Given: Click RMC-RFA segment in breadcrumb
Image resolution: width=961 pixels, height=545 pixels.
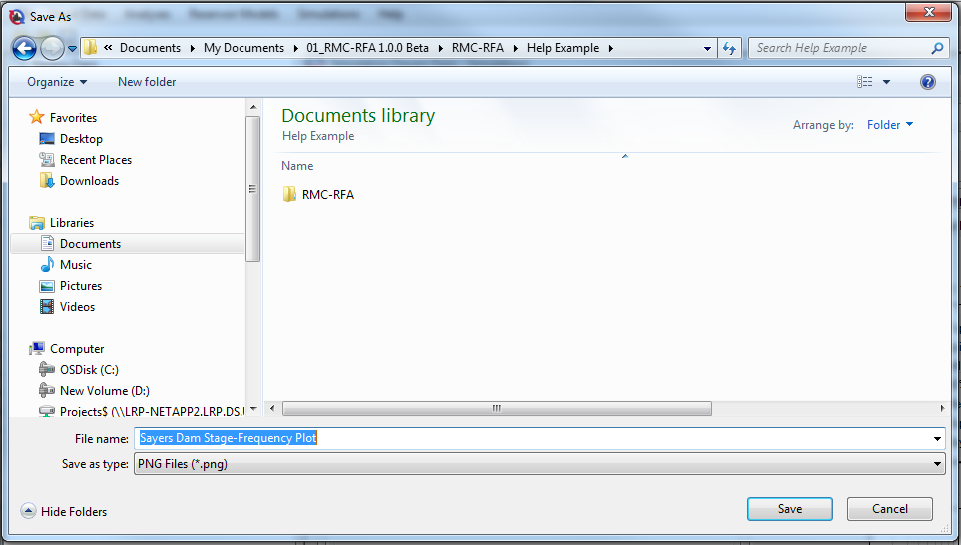Looking at the screenshot, I should click(477, 48).
